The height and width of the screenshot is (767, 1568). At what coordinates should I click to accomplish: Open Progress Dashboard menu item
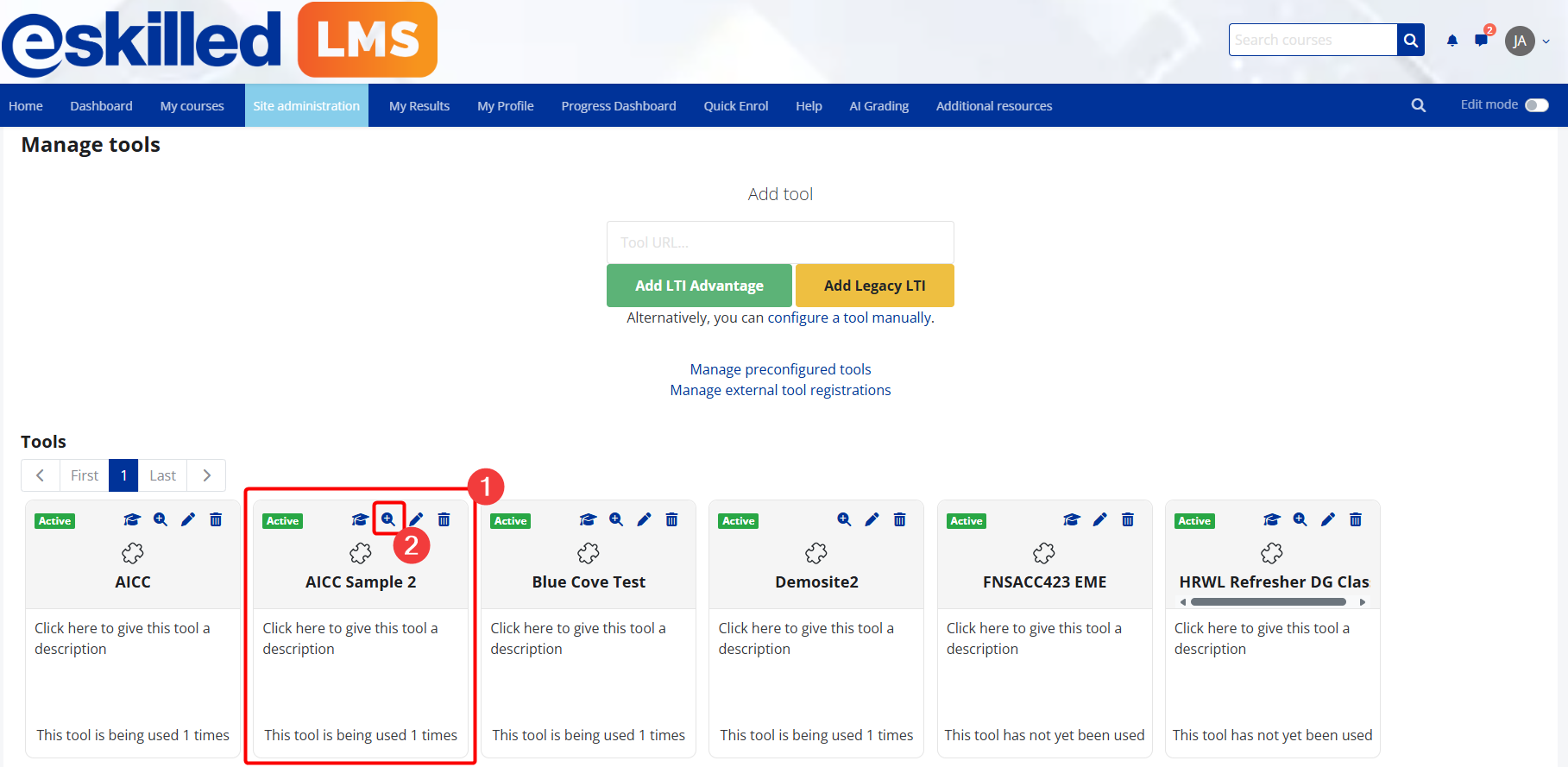[x=618, y=105]
